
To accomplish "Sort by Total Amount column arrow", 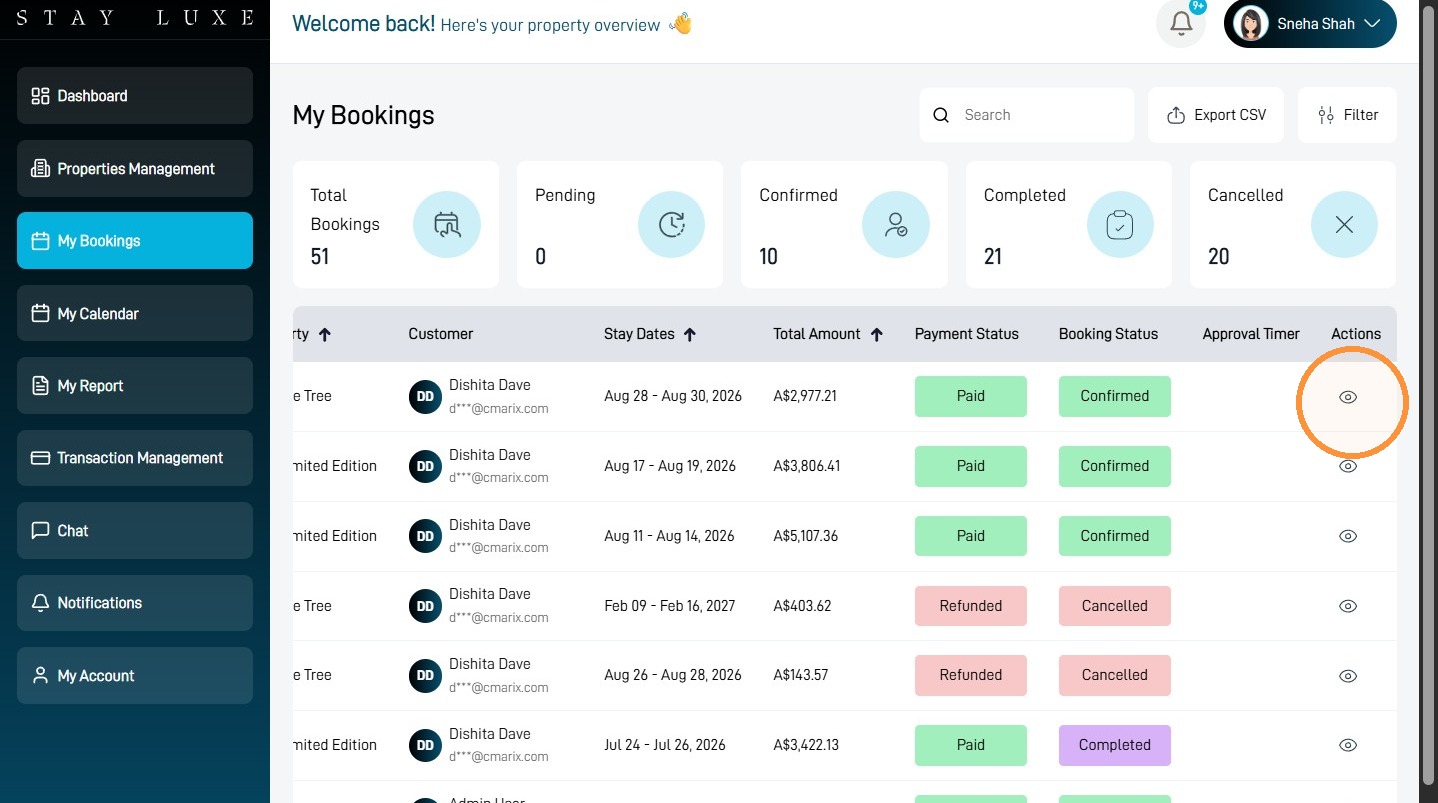I will coord(877,335).
